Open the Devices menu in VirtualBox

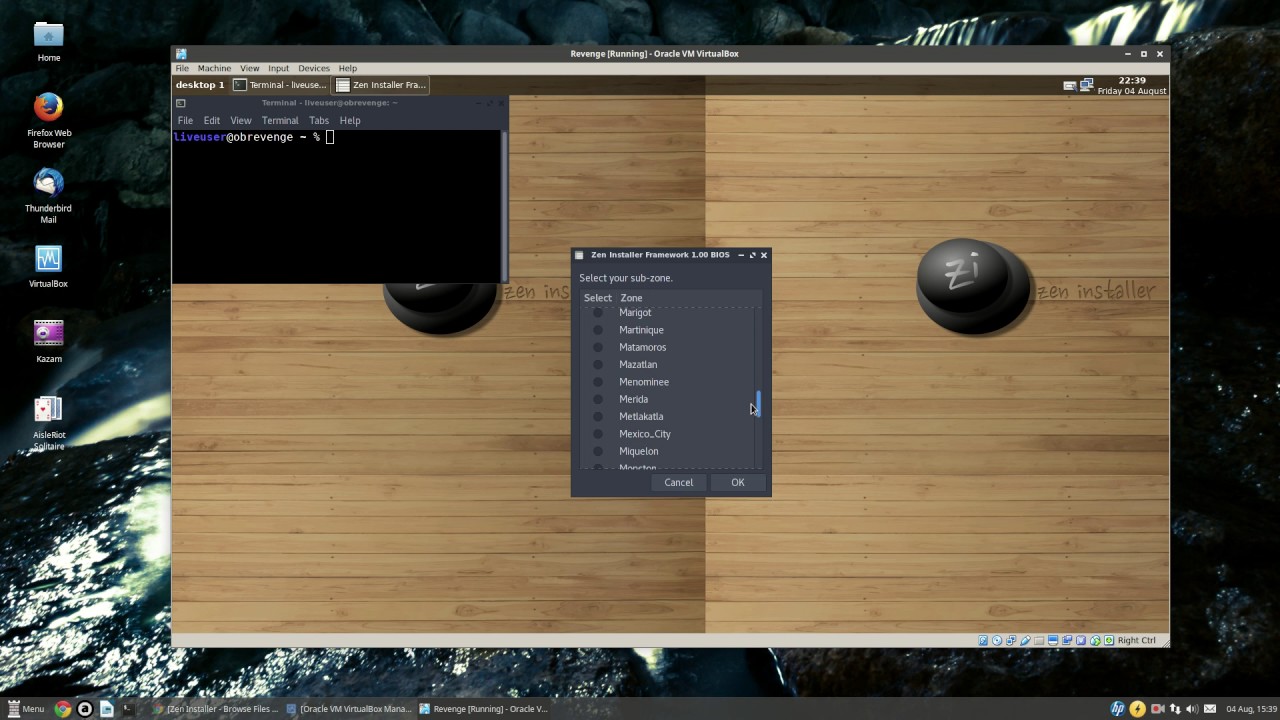point(313,68)
